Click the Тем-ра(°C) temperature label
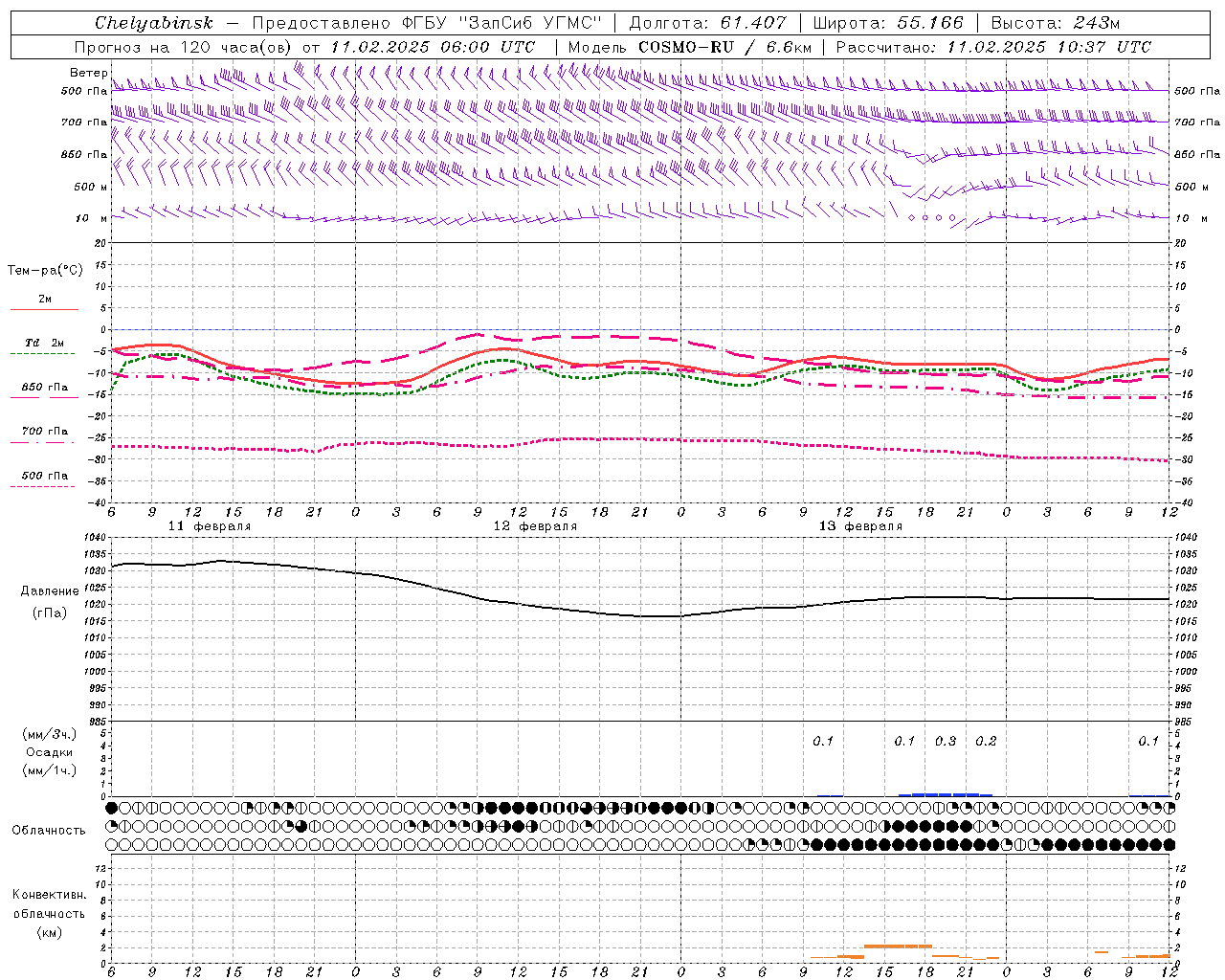 pyautogui.click(x=45, y=271)
